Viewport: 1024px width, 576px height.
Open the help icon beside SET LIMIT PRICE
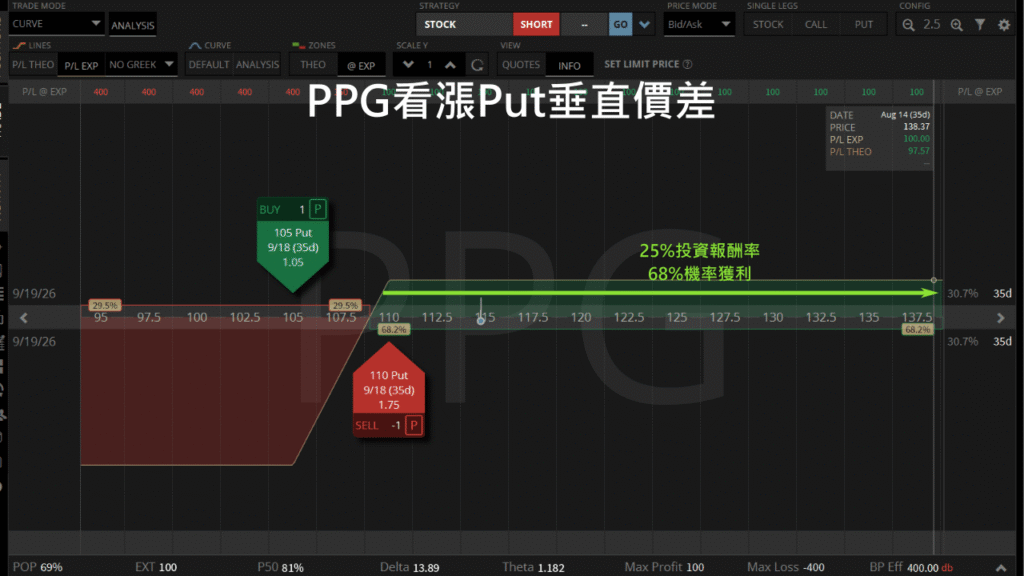687,64
